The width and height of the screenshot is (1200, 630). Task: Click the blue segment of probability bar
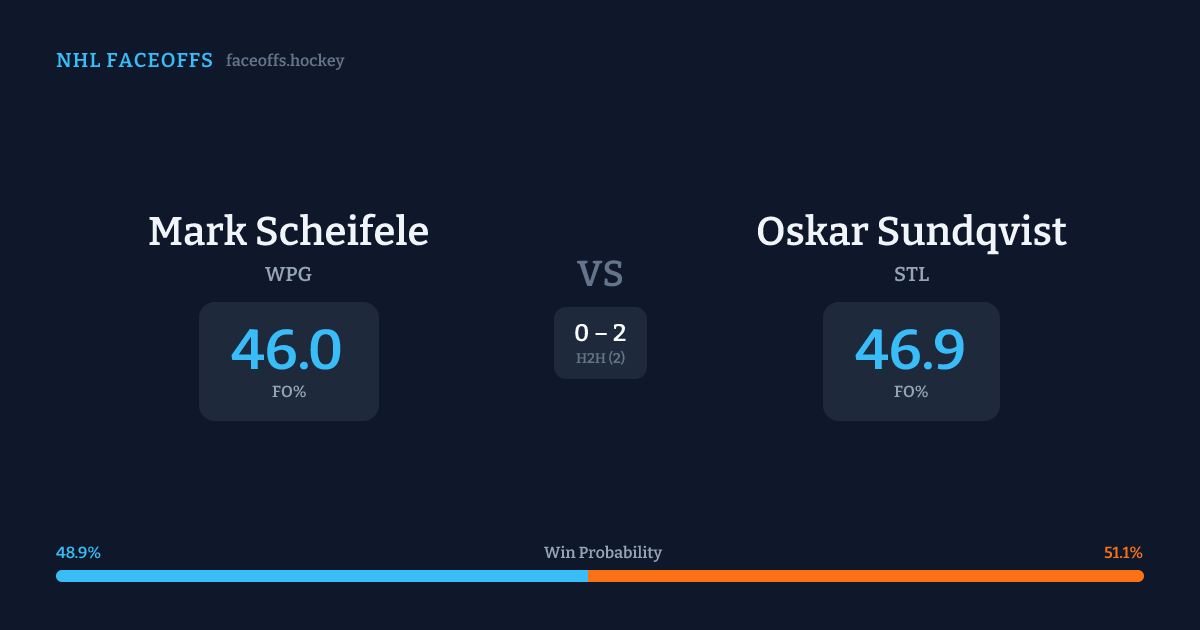(x=320, y=576)
